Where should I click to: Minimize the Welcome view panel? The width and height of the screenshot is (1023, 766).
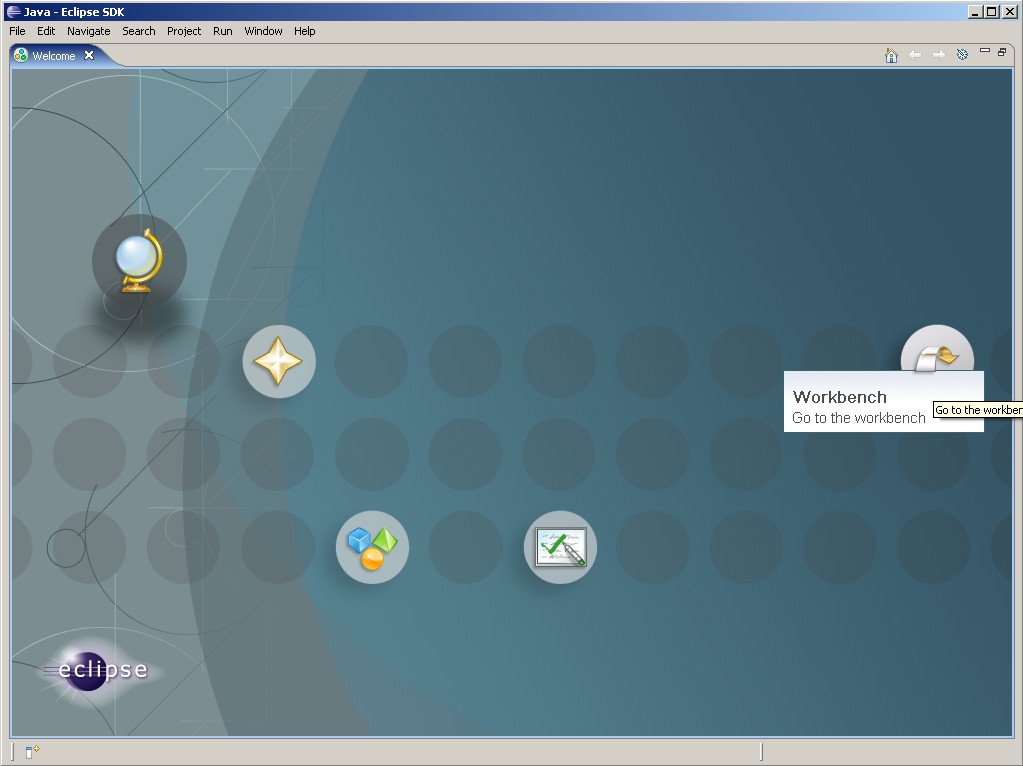pos(985,50)
